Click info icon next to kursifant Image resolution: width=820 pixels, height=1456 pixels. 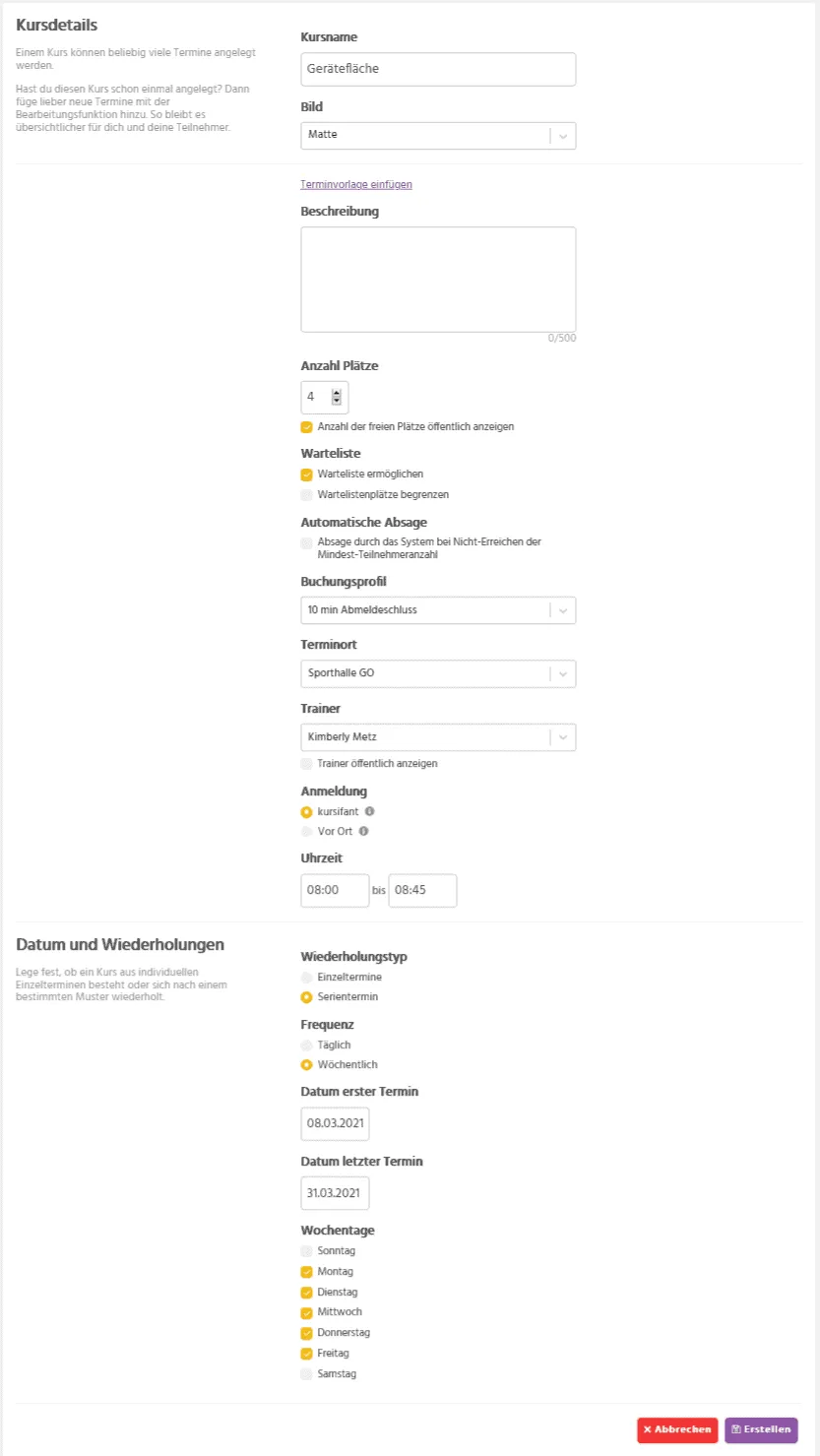click(369, 812)
